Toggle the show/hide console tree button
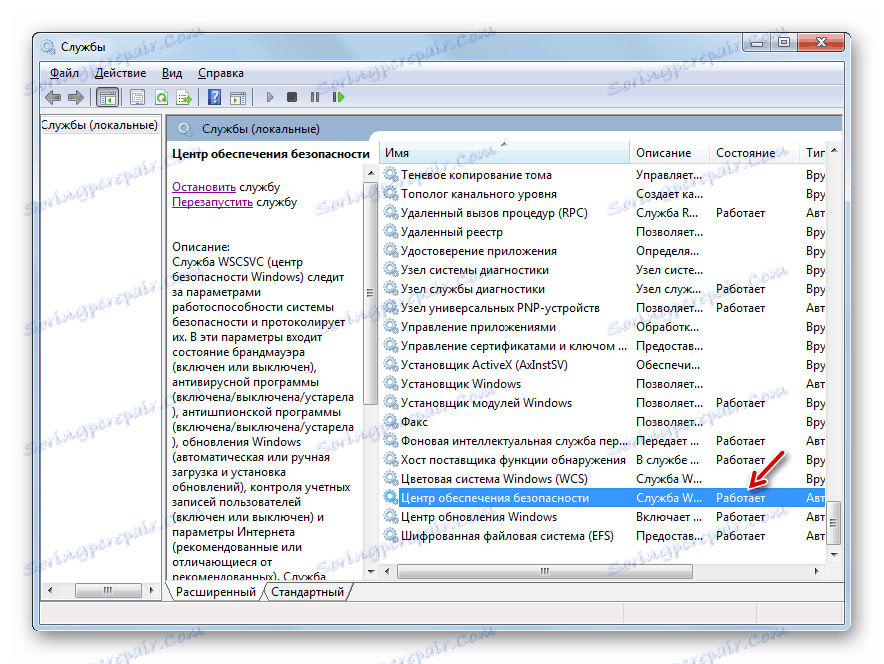This screenshot has height=664, width=884. (x=107, y=98)
